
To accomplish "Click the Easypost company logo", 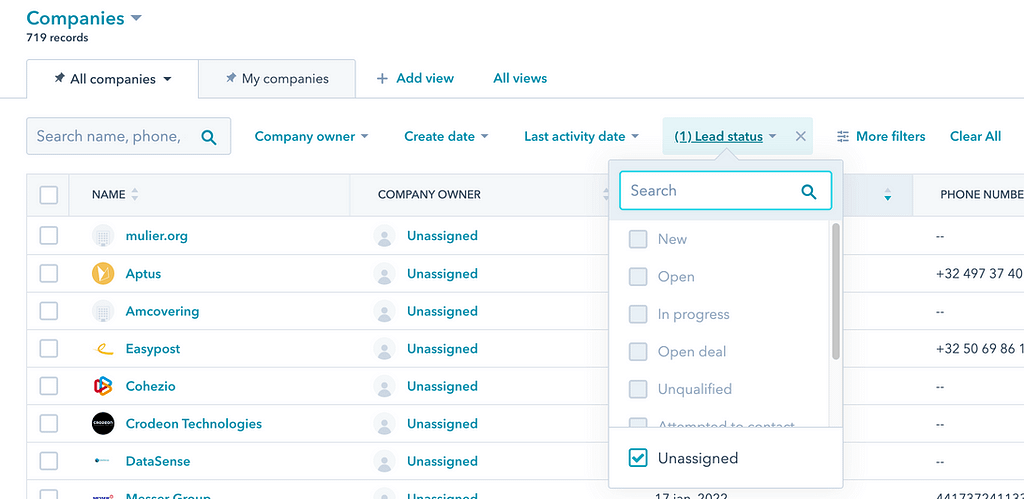I will click(x=103, y=349).
